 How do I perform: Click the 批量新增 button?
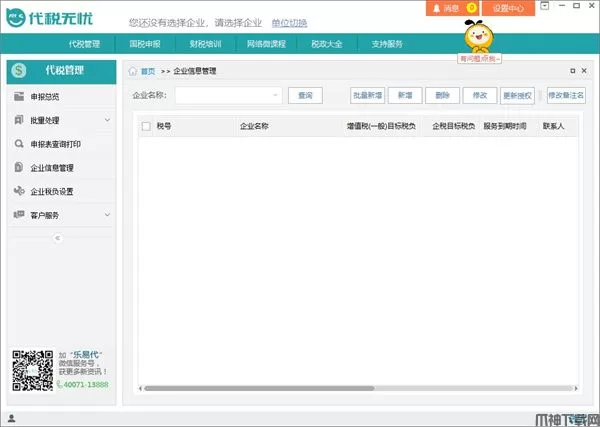tap(367, 95)
